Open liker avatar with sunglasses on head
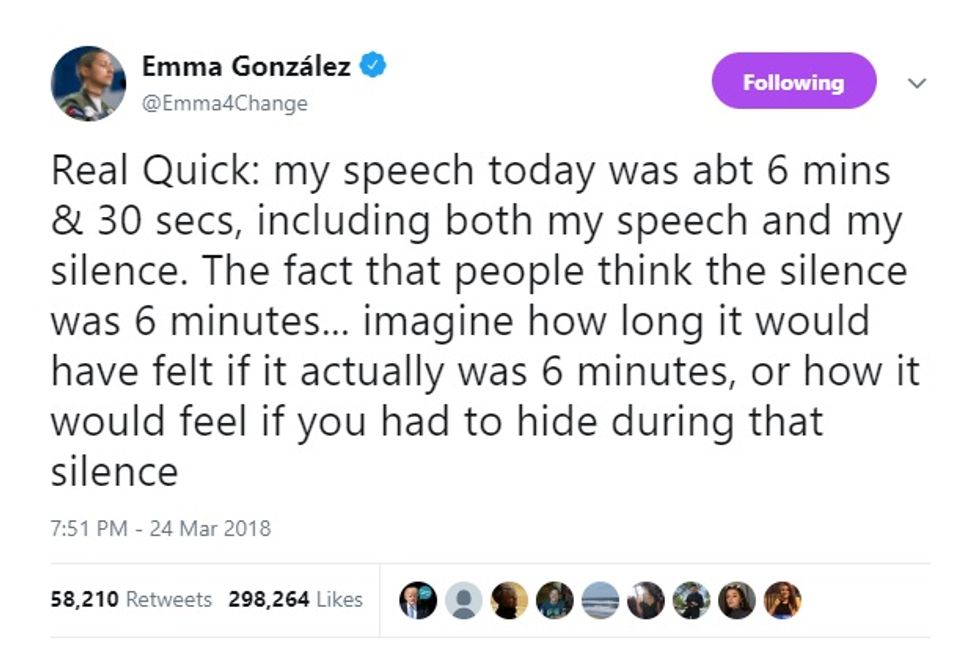 pos(737,600)
